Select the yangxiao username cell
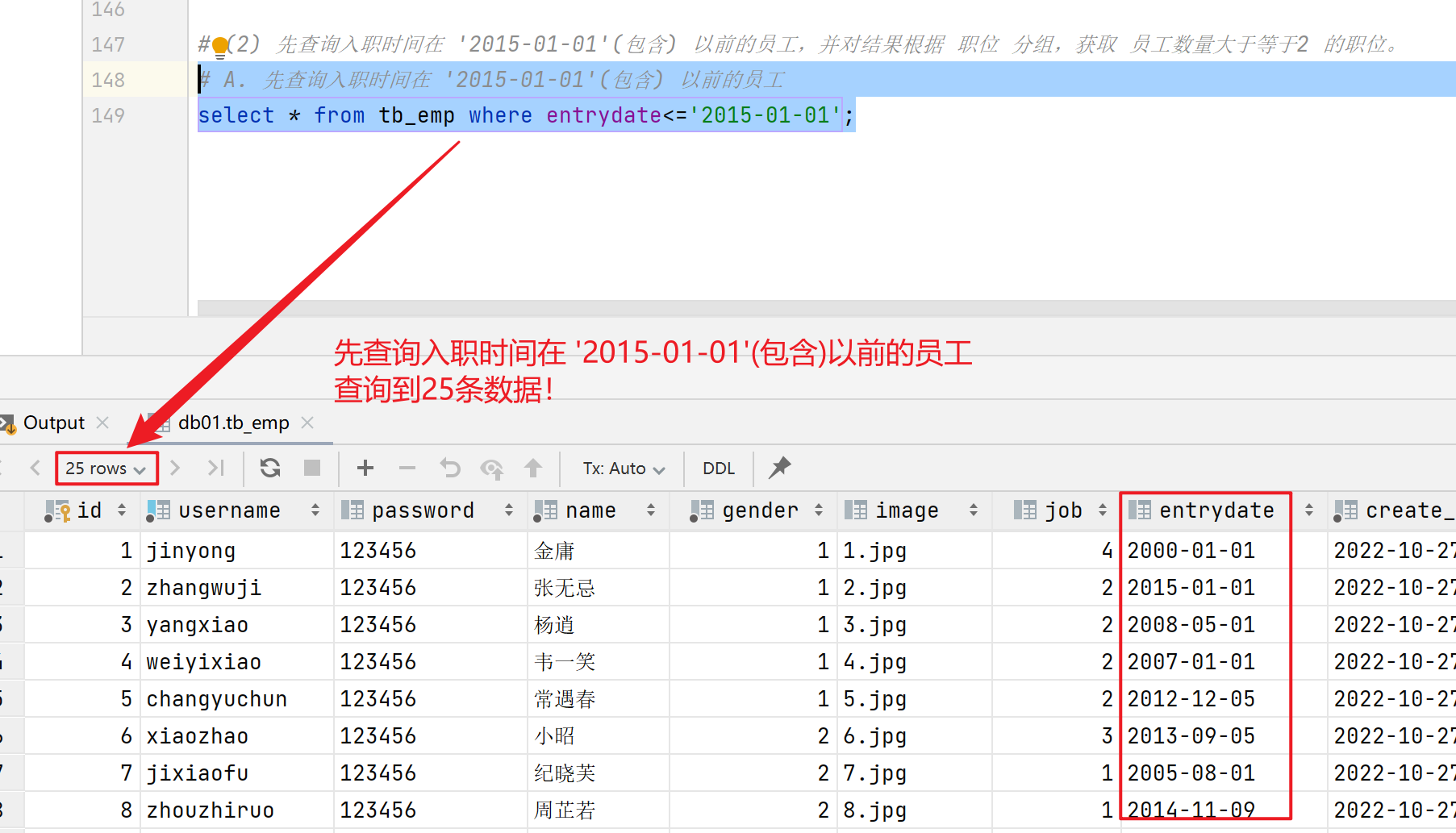 point(237,625)
